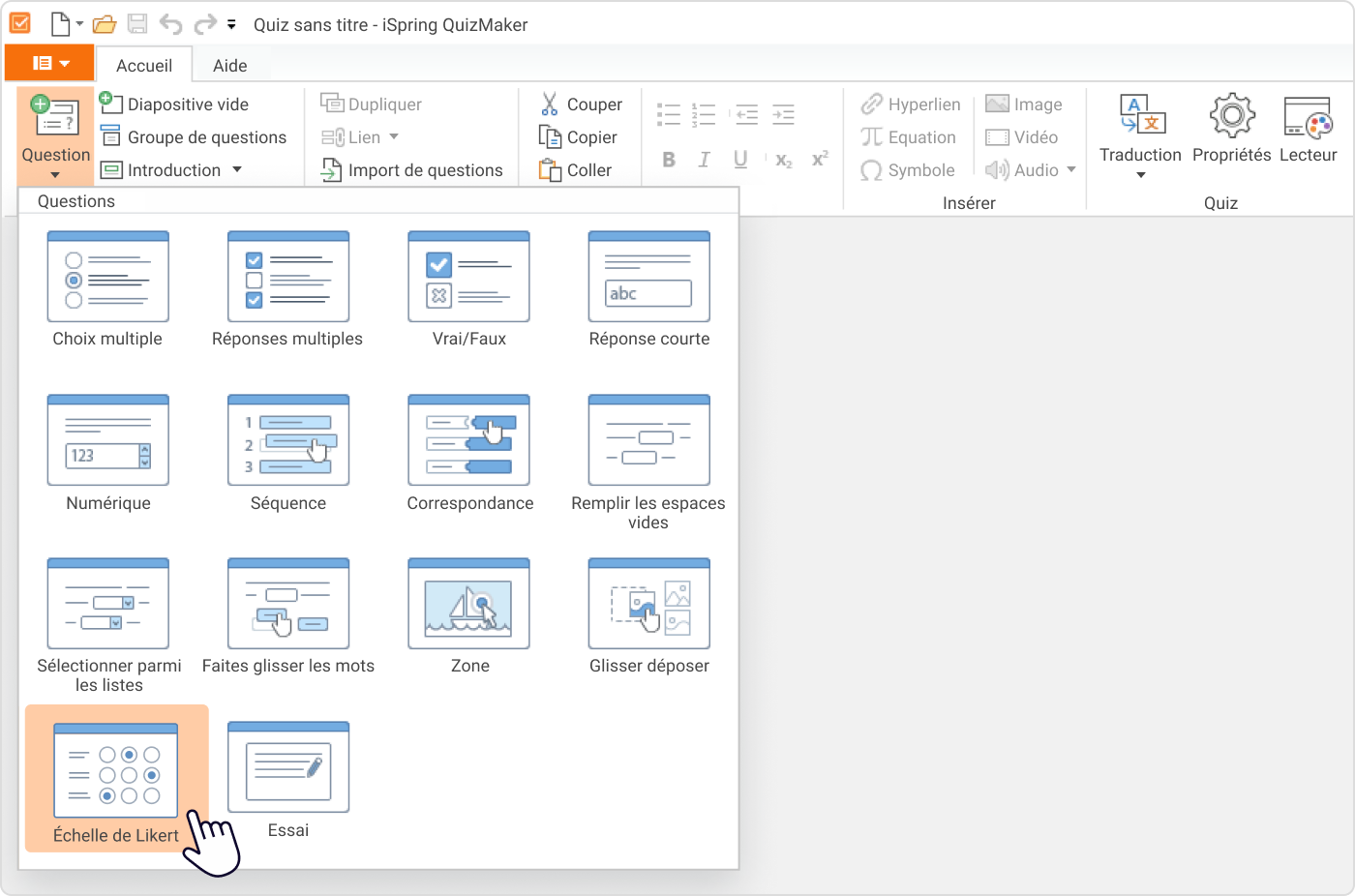This screenshot has height=896, width=1355.
Task: Add a Zone hotspot question
Action: (468, 605)
